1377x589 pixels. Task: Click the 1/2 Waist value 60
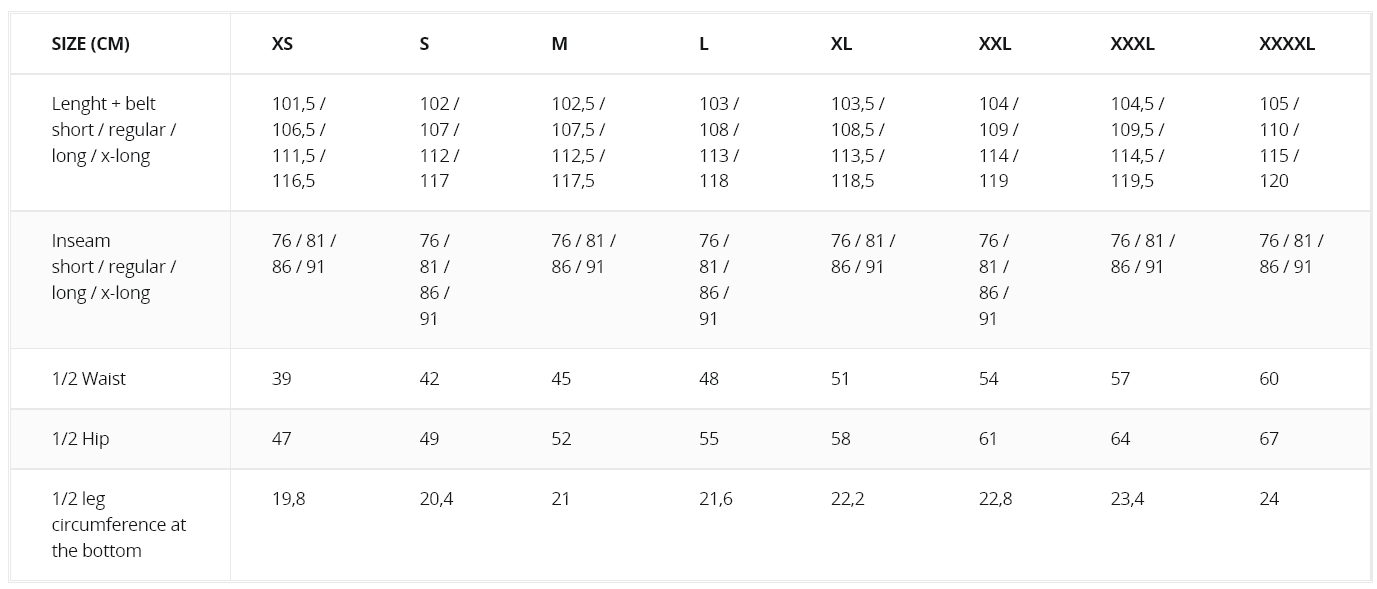1269,379
